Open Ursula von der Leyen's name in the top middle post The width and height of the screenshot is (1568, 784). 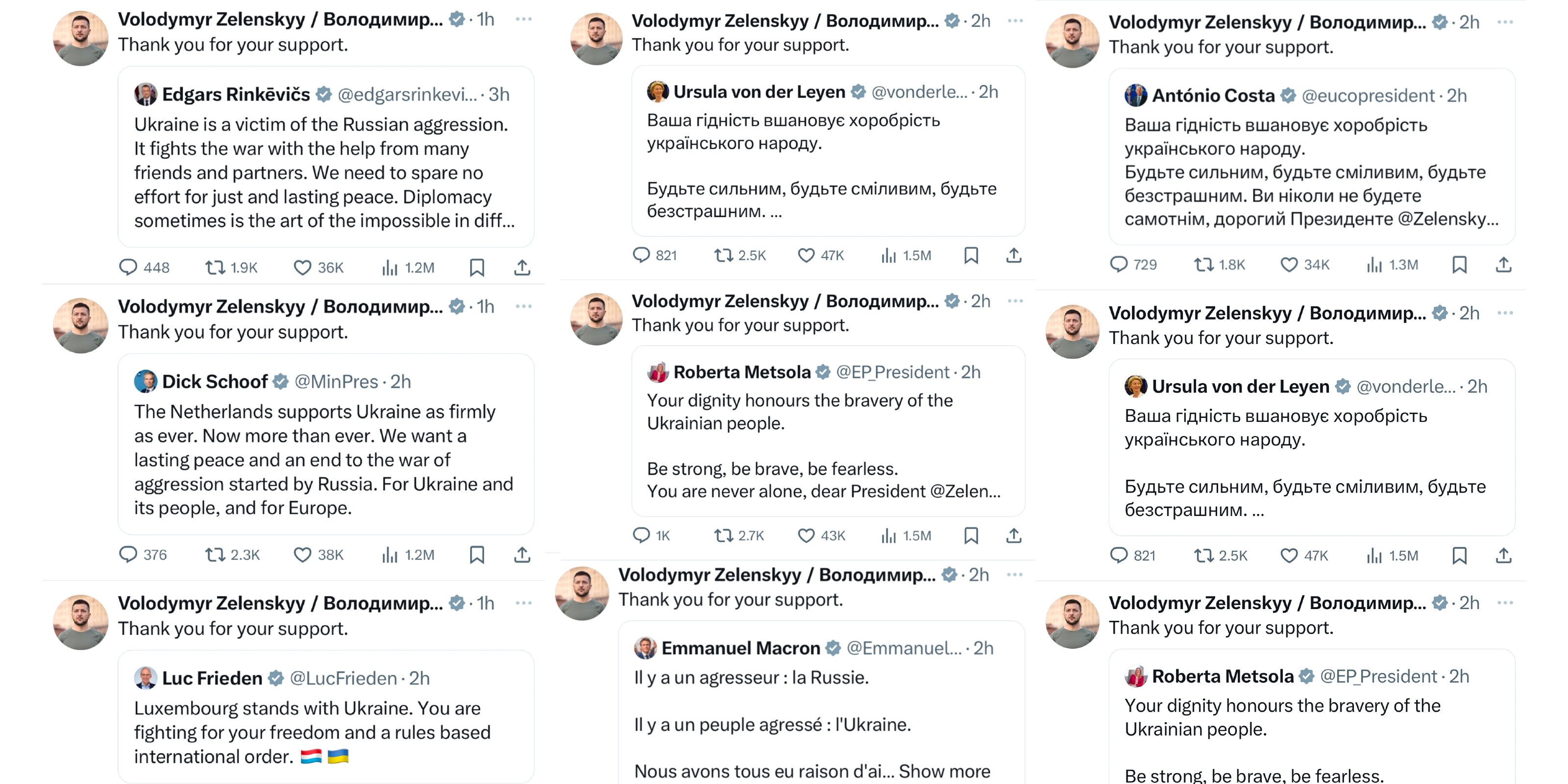point(759,92)
